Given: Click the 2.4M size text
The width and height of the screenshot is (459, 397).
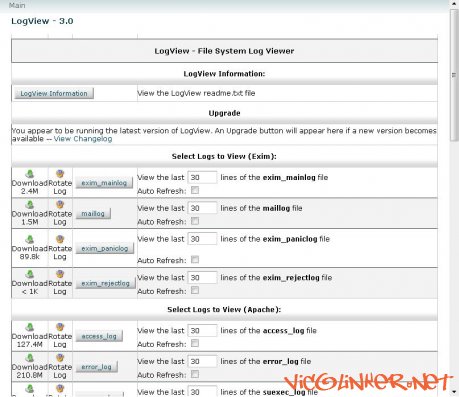Looking at the screenshot, I should 30,191.
